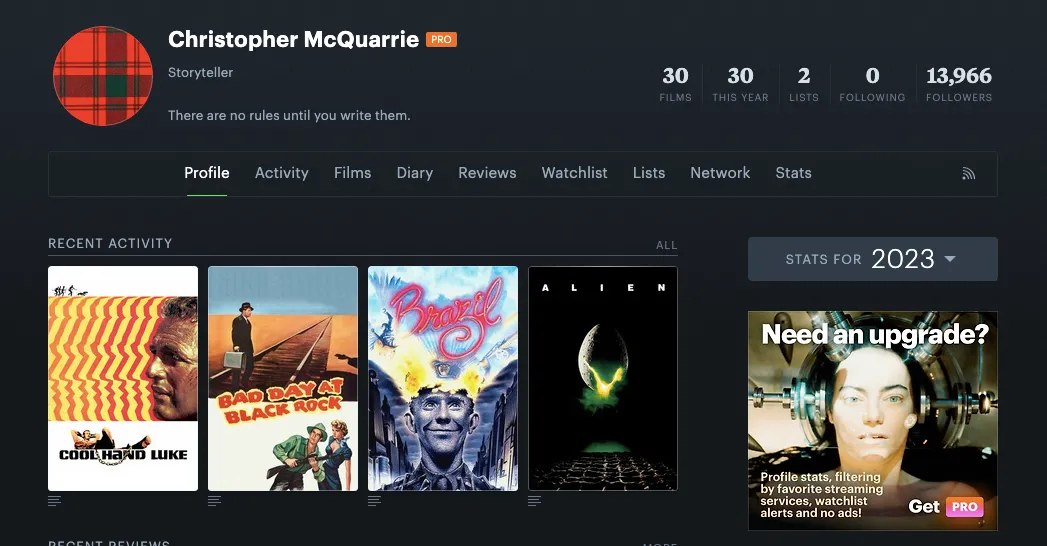Open the Lists tab
1047x546 pixels.
point(649,173)
